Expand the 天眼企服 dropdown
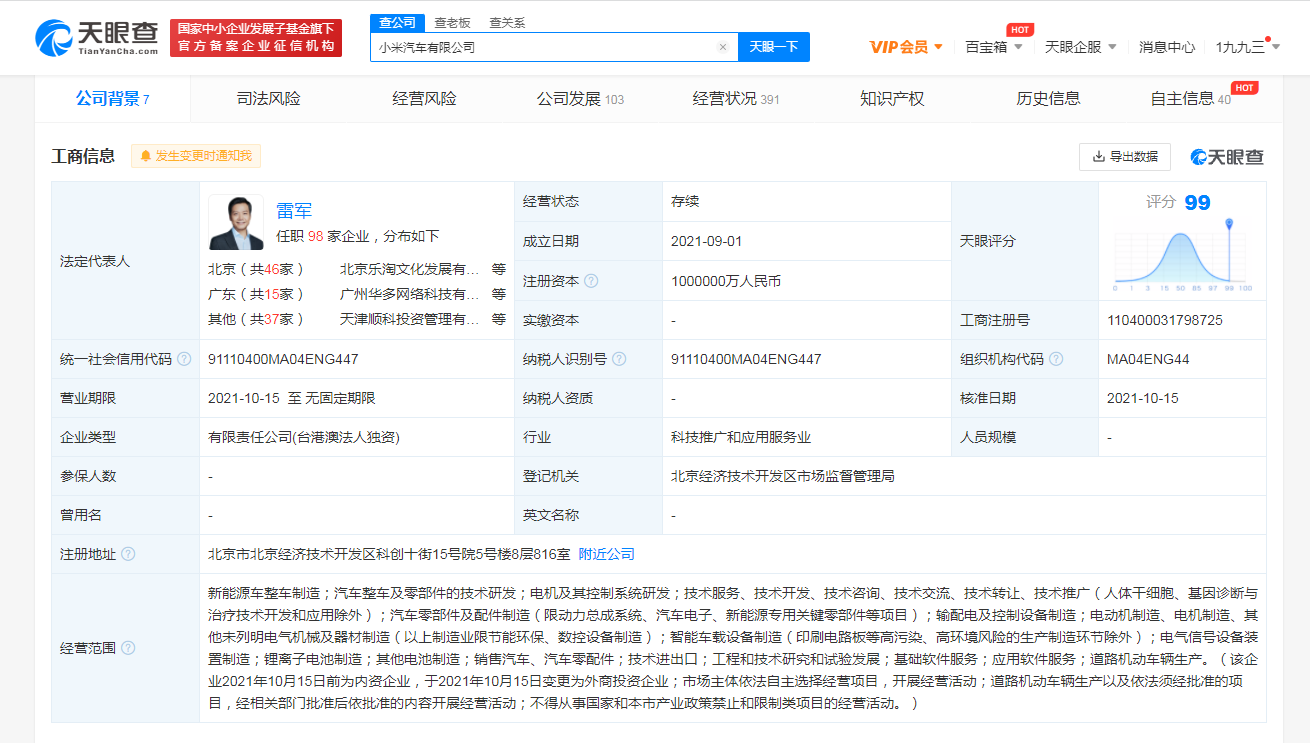 1080,47
